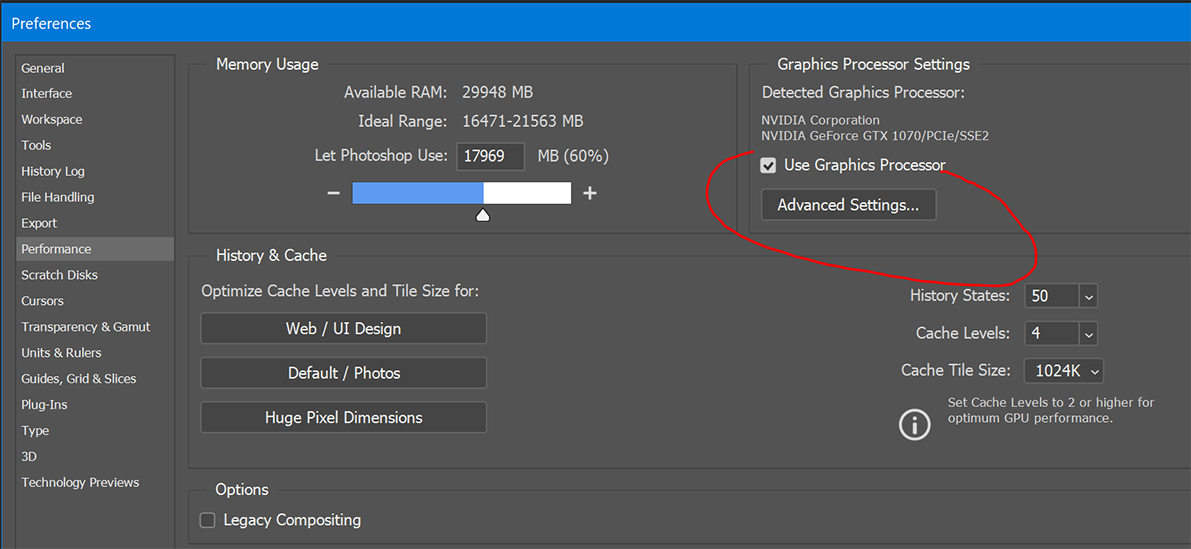Viewport: 1191px width, 549px height.
Task: Open Technology Previews section
Action: 80,482
